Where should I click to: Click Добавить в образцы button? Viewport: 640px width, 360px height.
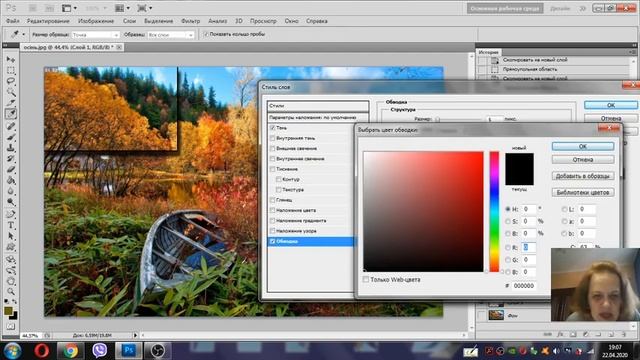tap(583, 176)
